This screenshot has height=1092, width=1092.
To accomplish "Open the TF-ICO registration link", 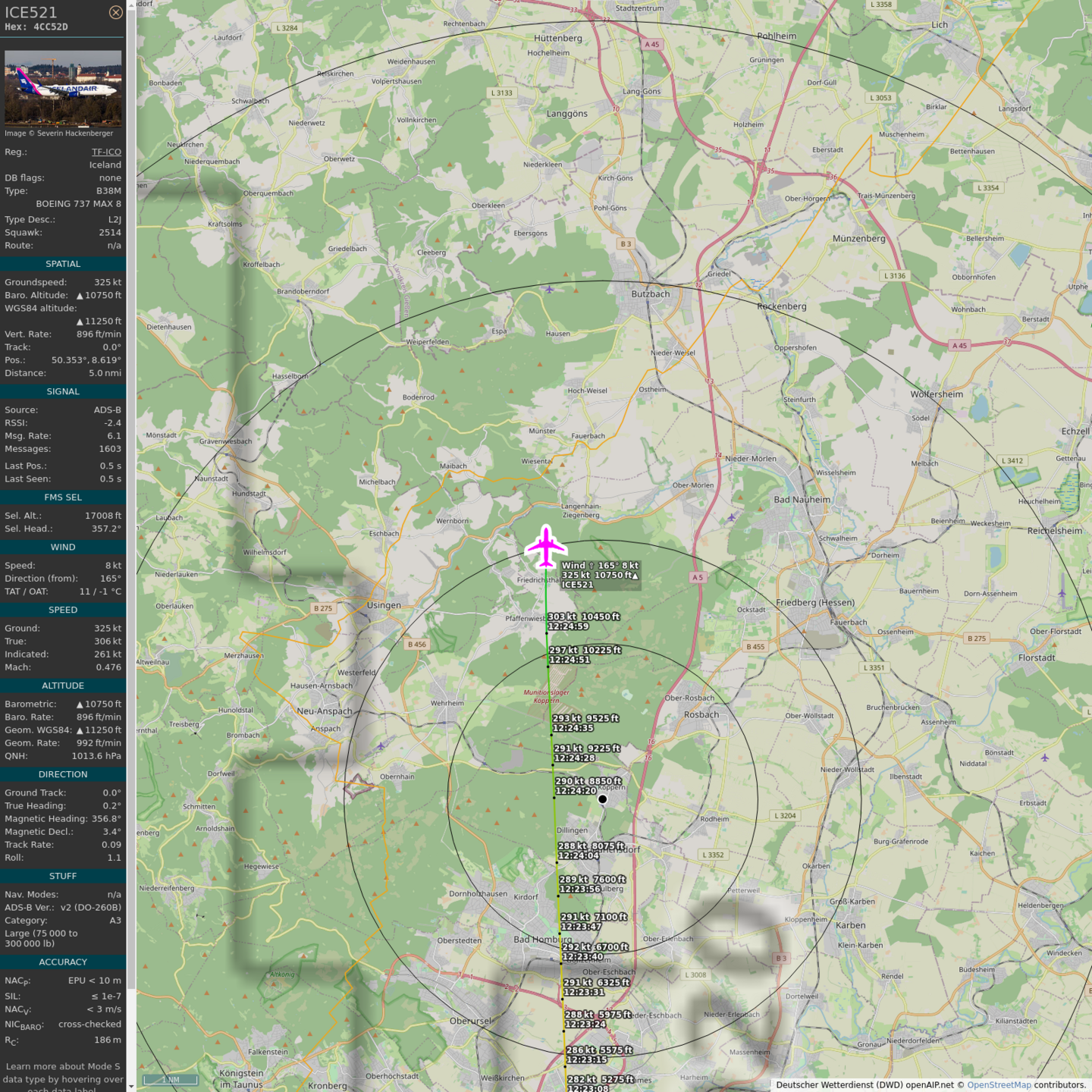I will [106, 152].
